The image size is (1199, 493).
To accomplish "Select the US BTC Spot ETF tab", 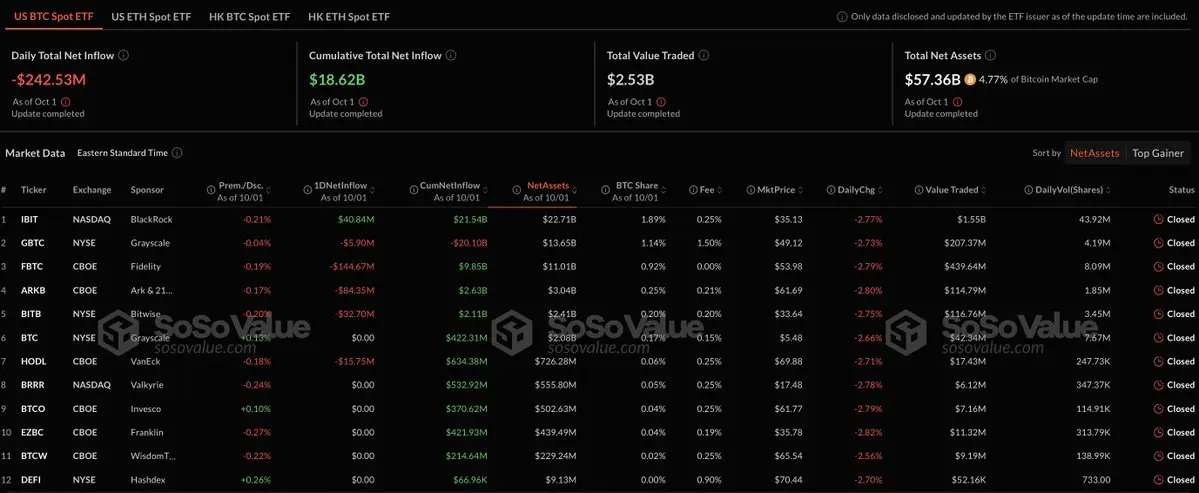I will tap(54, 16).
